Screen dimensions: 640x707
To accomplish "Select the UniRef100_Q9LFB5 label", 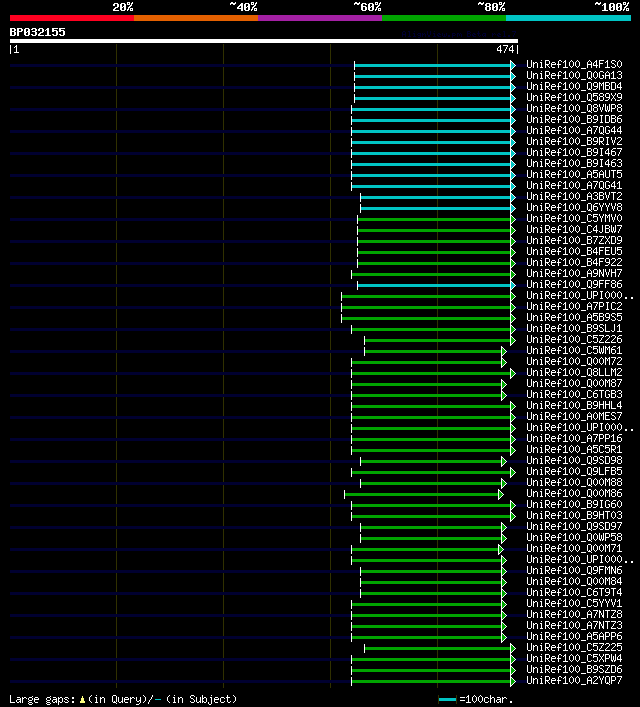I will click(x=574, y=471).
